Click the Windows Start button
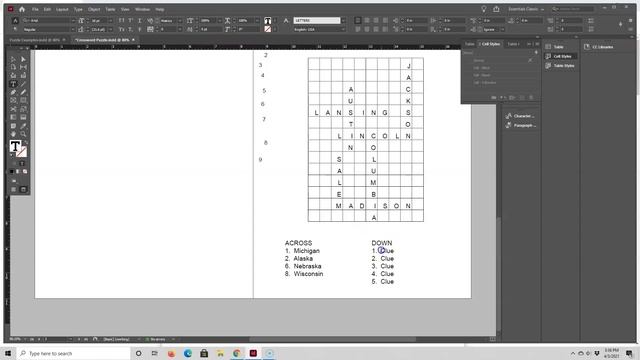This screenshot has width=640, height=360. (8, 353)
